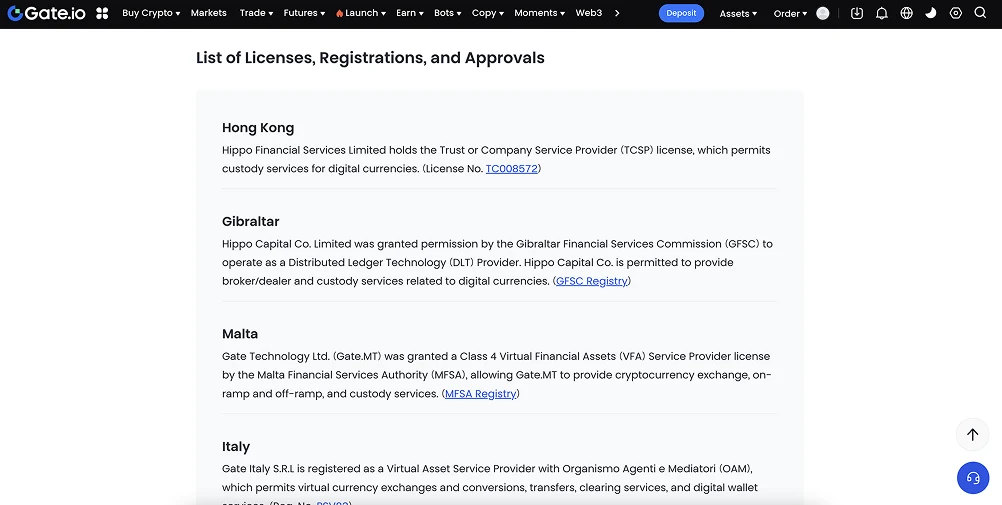Image resolution: width=1002 pixels, height=505 pixels.
Task: Open the Markets page
Action: 208,13
